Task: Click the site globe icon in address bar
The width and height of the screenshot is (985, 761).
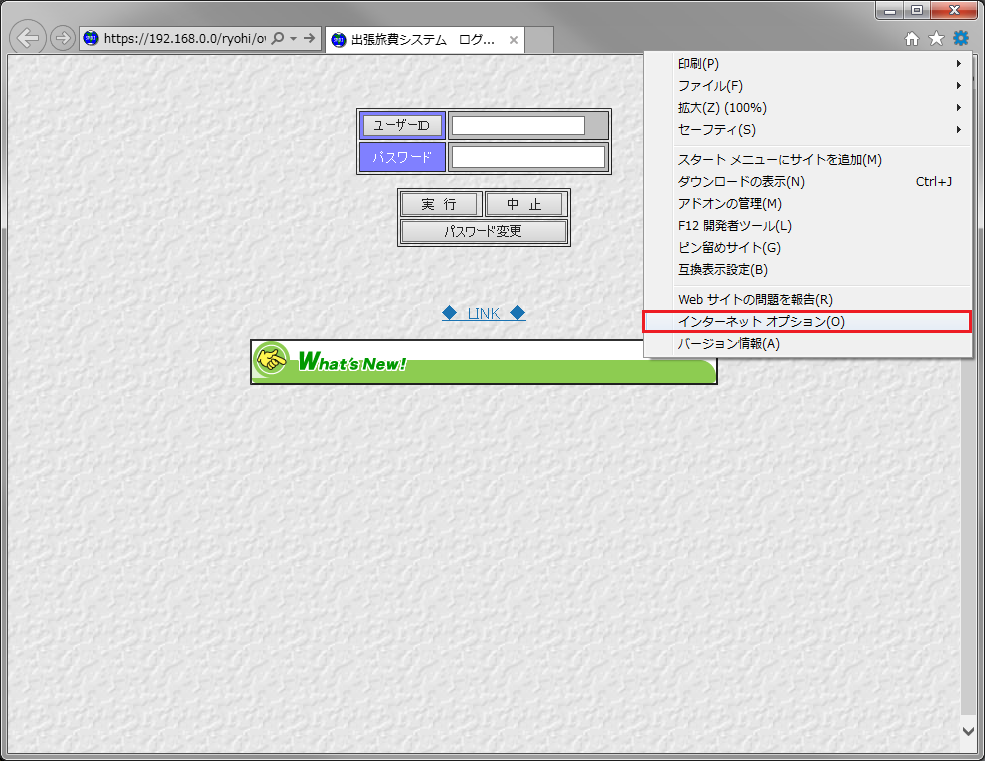Action: pos(91,38)
